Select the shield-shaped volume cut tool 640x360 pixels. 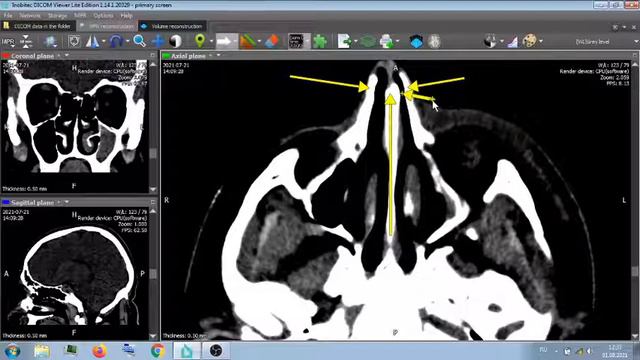click(x=74, y=41)
